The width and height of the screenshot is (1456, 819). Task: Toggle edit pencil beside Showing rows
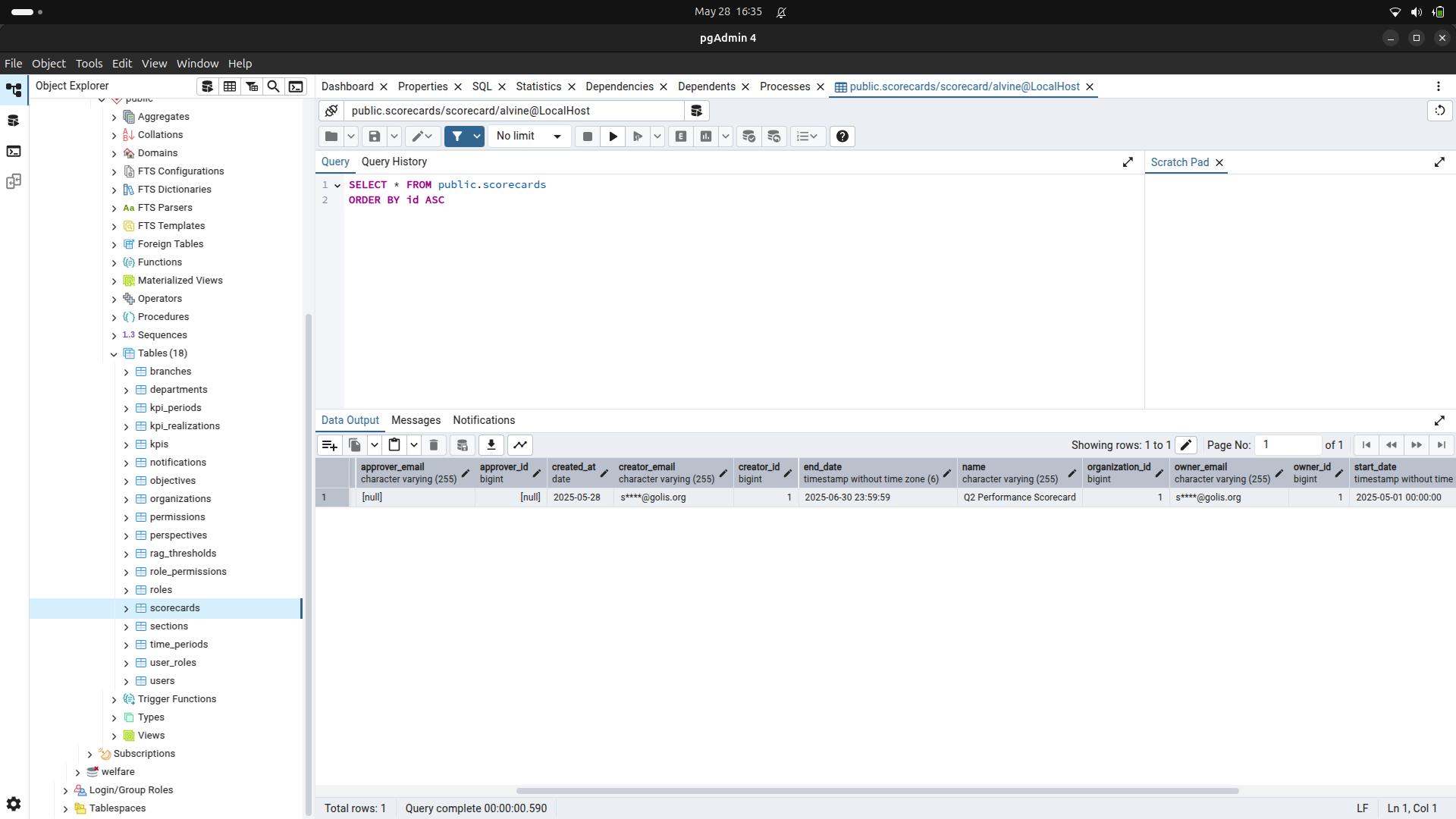pos(1186,445)
